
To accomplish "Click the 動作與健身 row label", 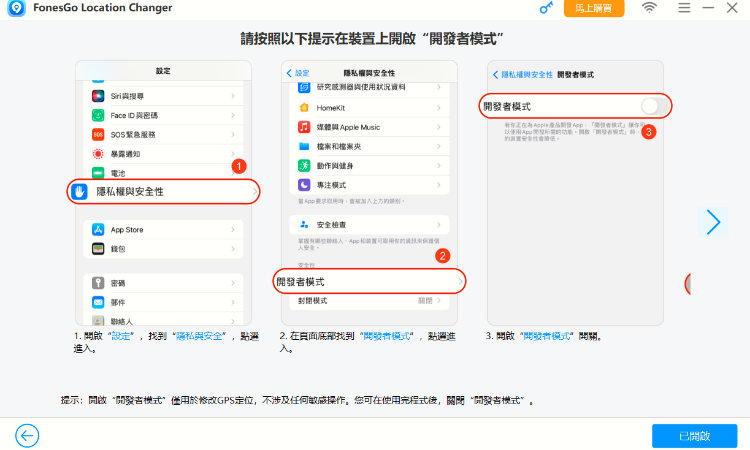I will (335, 166).
